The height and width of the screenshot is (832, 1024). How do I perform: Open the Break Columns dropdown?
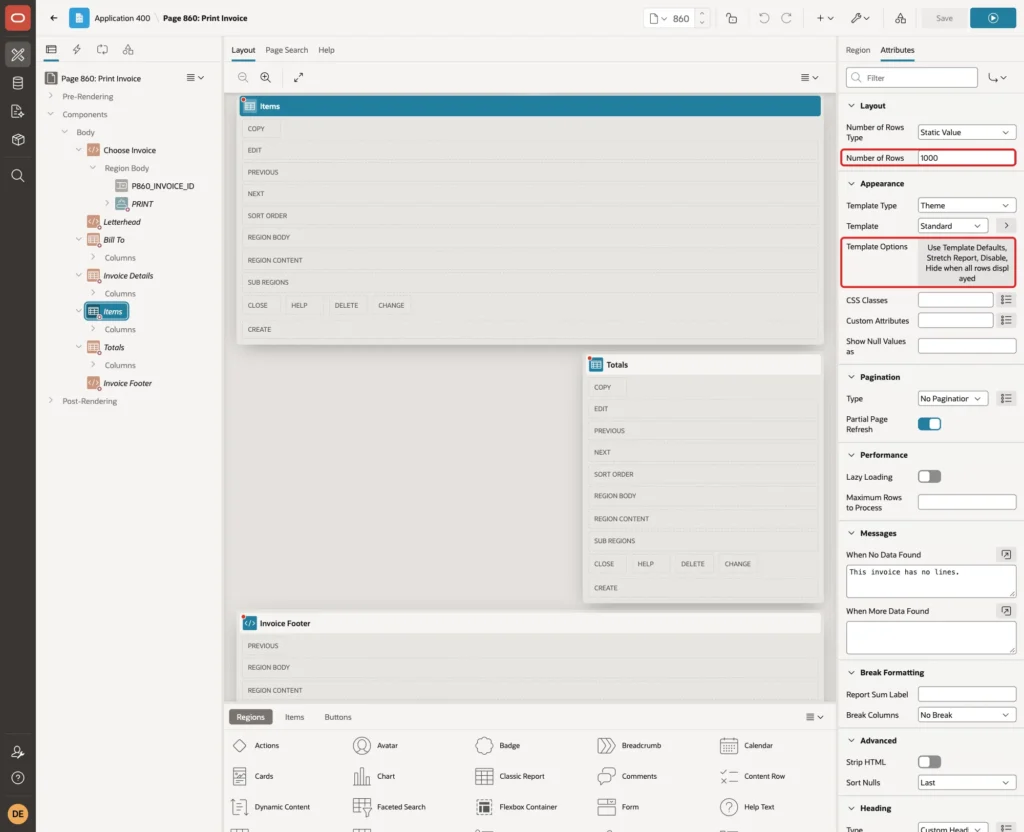(966, 715)
